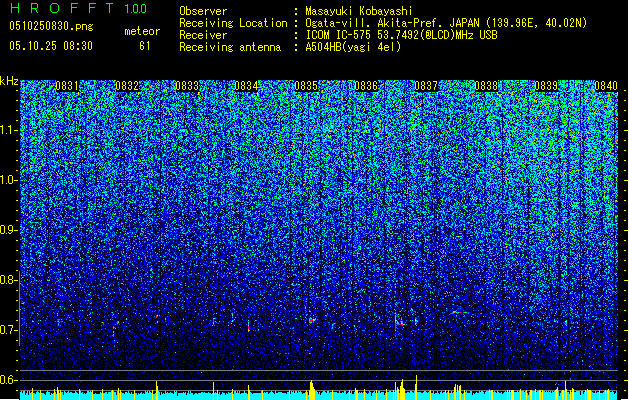Image resolution: width=629 pixels, height=400 pixels.
Task: Click the HROFFT 1.0.0 title text
Action: click(78, 8)
